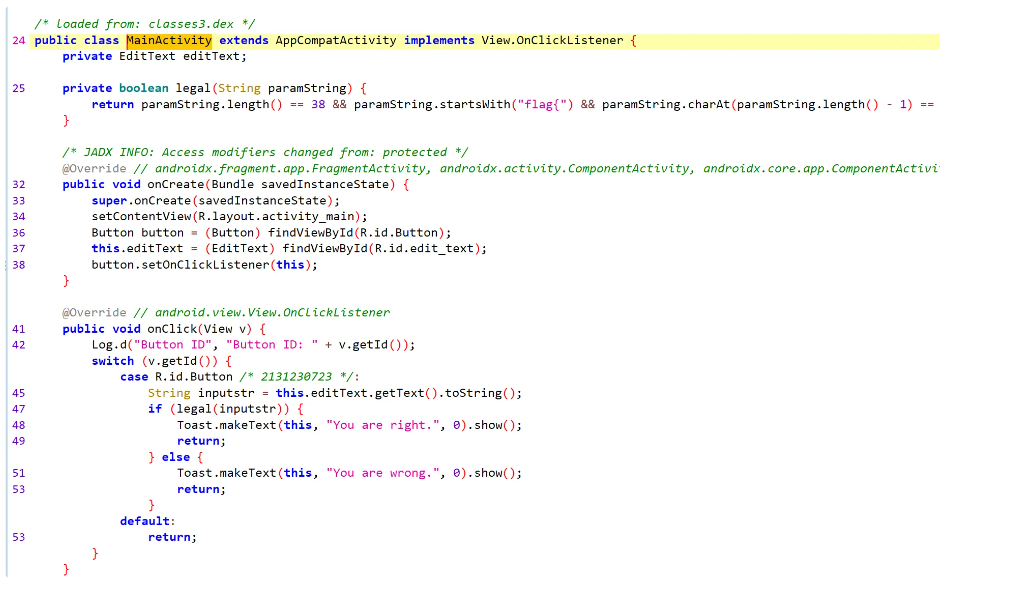The height and width of the screenshot is (593, 1031).
Task: Click legal(inputstr) in the if condition
Action: coord(229,409)
